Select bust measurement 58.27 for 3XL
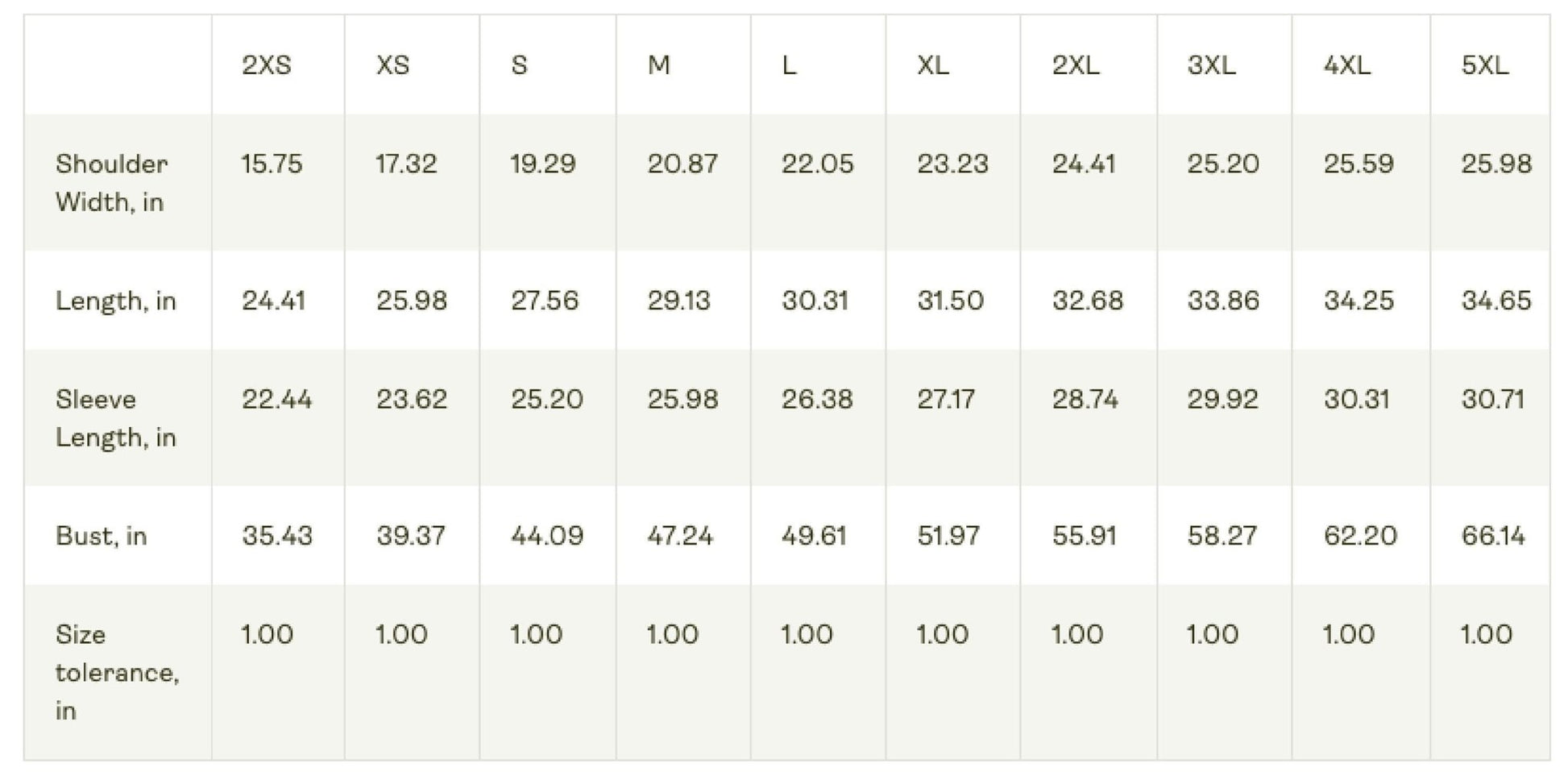 coord(1222,536)
